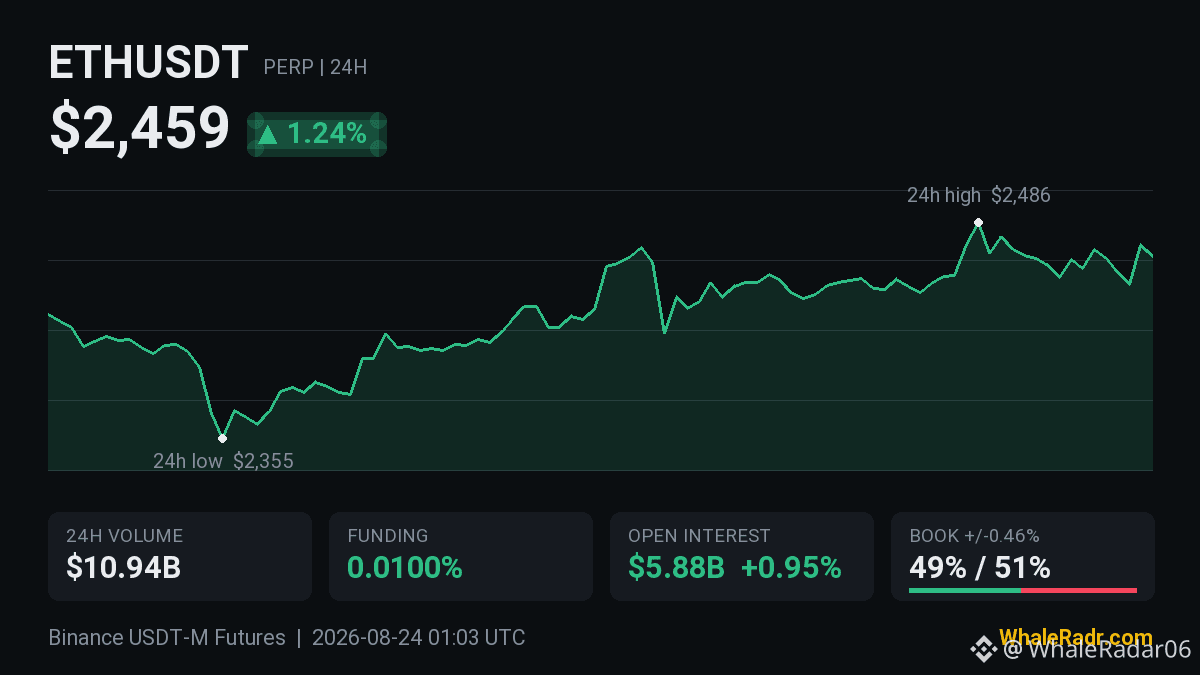
Task: Click the 2026-08-24 01:03 UTC timestamp
Action: coord(418,638)
